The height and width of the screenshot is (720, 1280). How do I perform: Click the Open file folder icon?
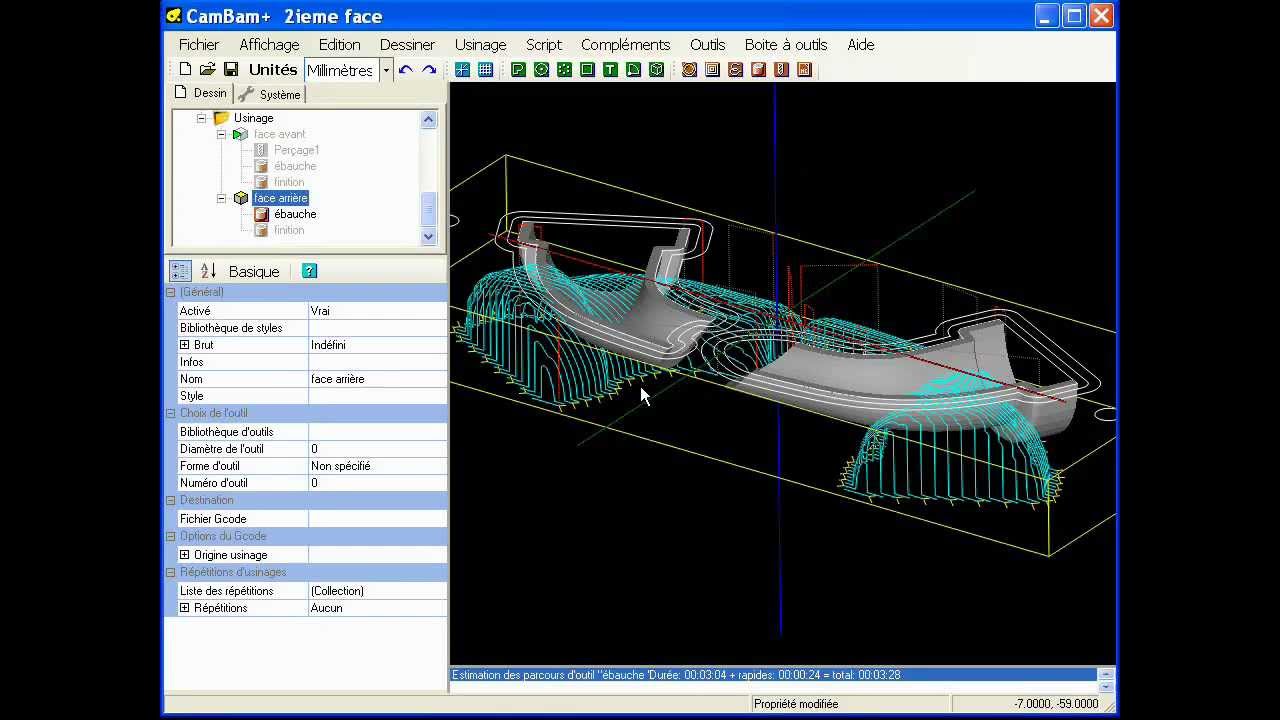tap(207, 69)
